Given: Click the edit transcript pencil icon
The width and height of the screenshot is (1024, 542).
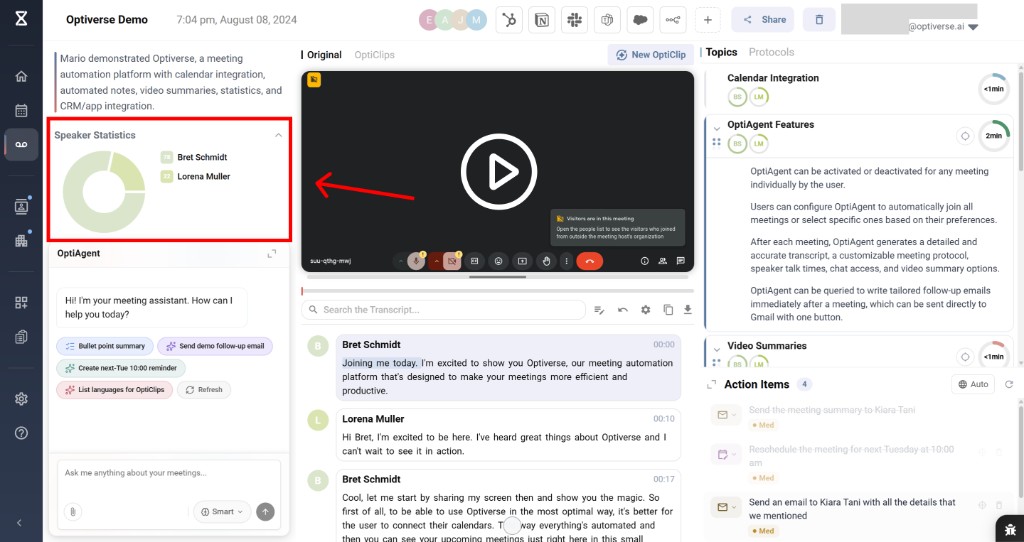Looking at the screenshot, I should coord(599,310).
